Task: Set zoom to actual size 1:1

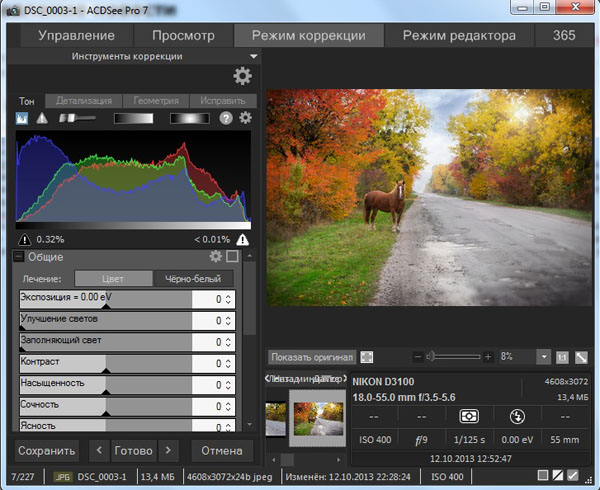Action: [x=561, y=356]
